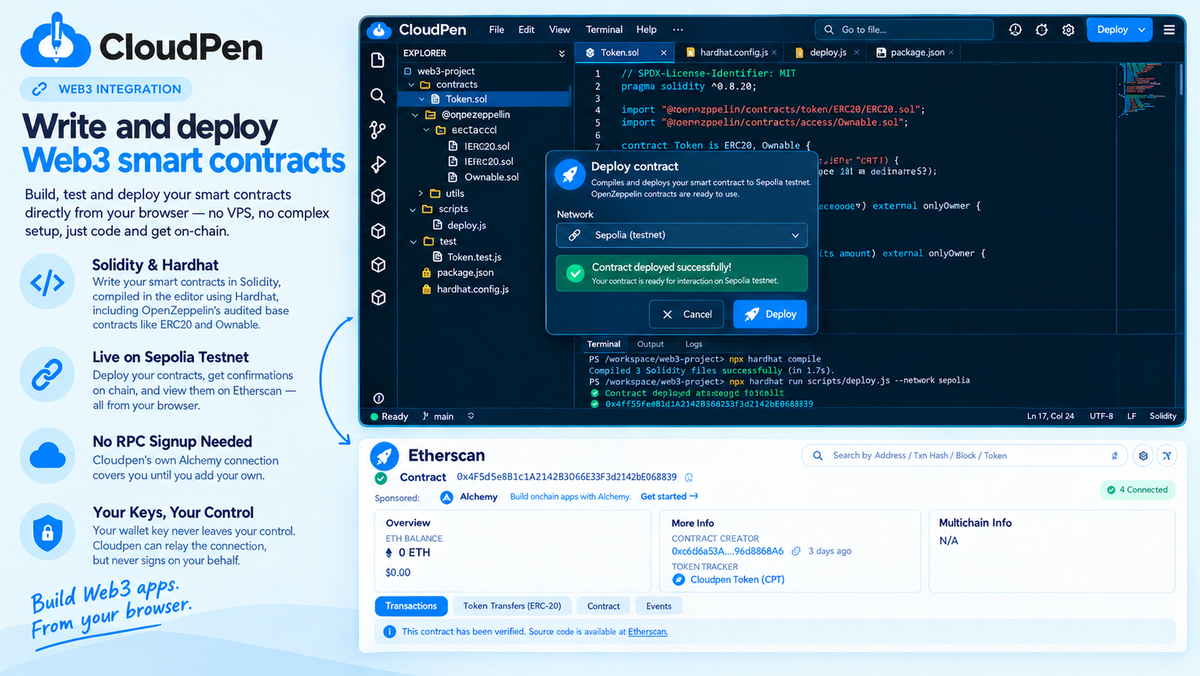Viewport: 1200px width, 676px height.
Task: Open the Run and Debug icon
Action: point(378,163)
